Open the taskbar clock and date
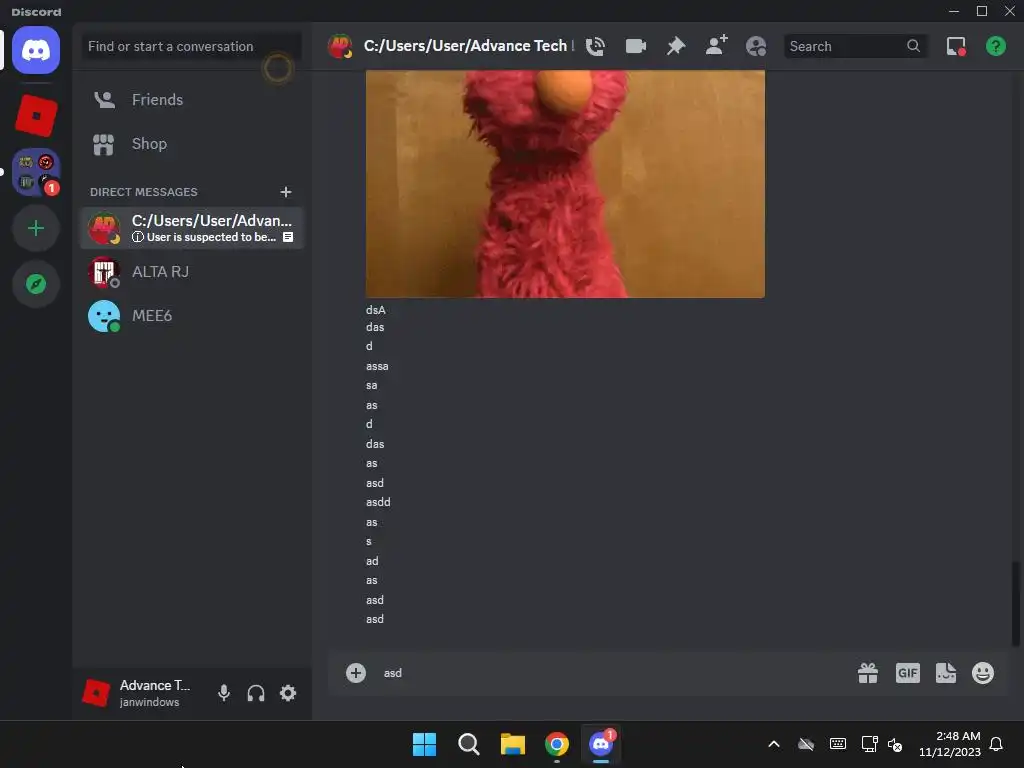This screenshot has height=768, width=1024. click(950, 744)
